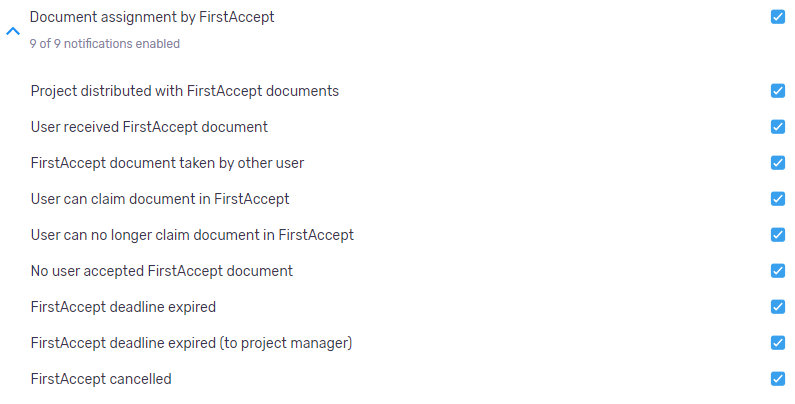Click the User received FirstAccept document label

[x=149, y=127]
